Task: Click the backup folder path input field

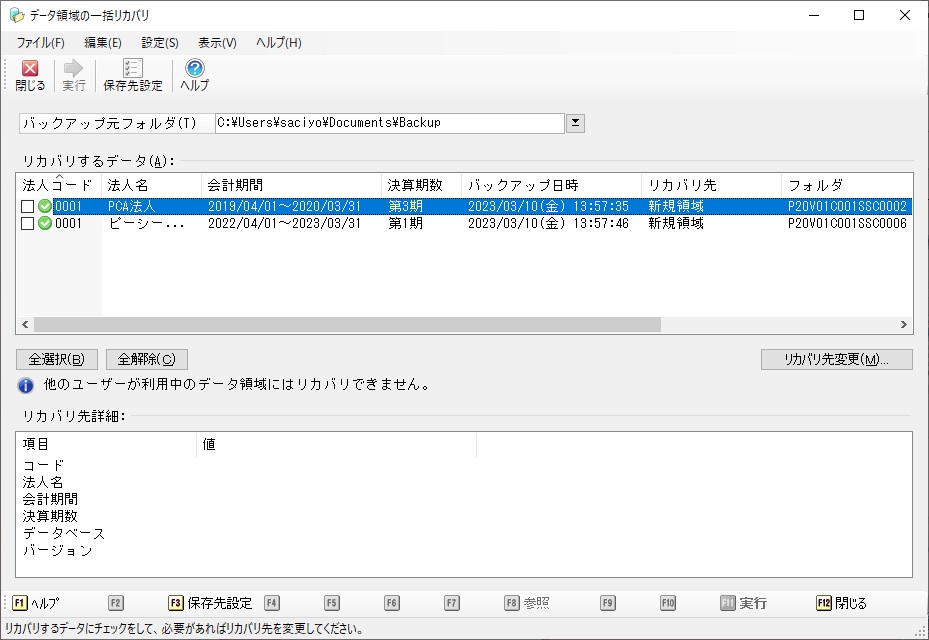Action: tap(390, 123)
